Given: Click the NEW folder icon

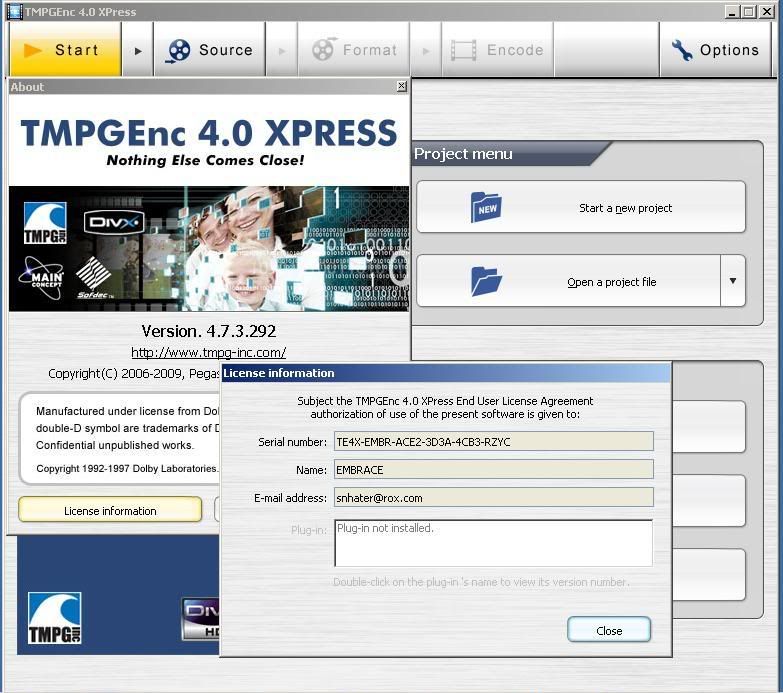Looking at the screenshot, I should (x=486, y=208).
